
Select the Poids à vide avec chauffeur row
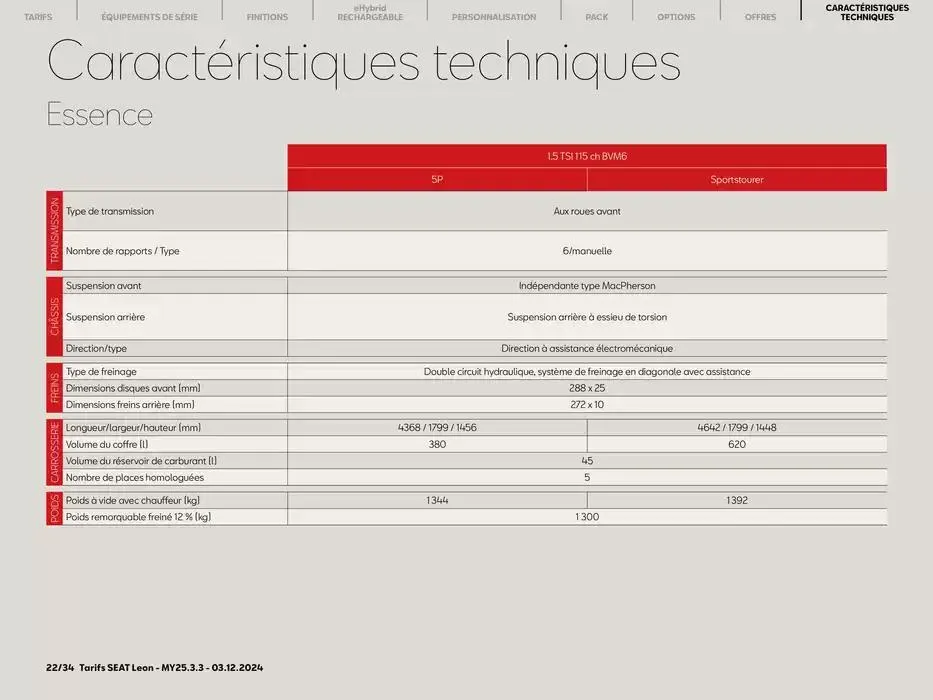click(170, 500)
